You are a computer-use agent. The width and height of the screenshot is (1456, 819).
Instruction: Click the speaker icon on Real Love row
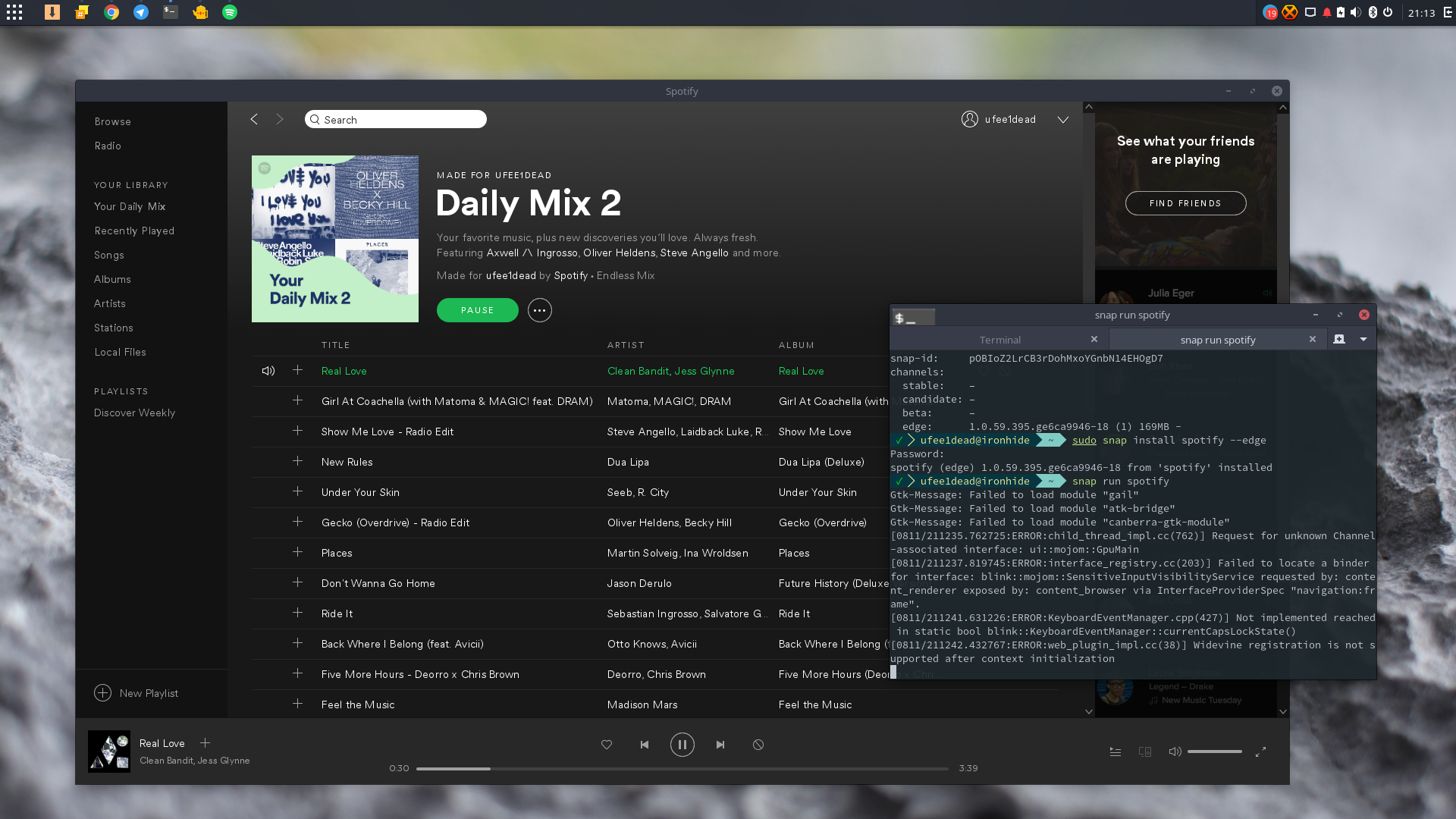coord(268,371)
